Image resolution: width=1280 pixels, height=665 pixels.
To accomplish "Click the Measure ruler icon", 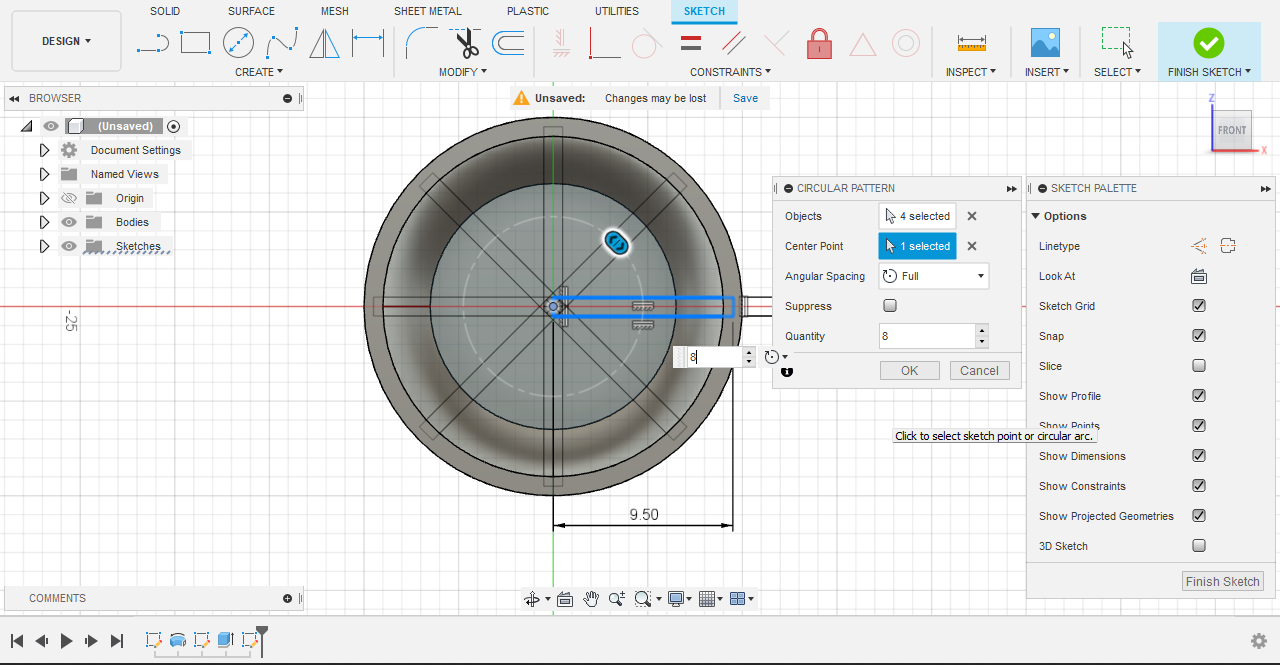I will coord(971,43).
